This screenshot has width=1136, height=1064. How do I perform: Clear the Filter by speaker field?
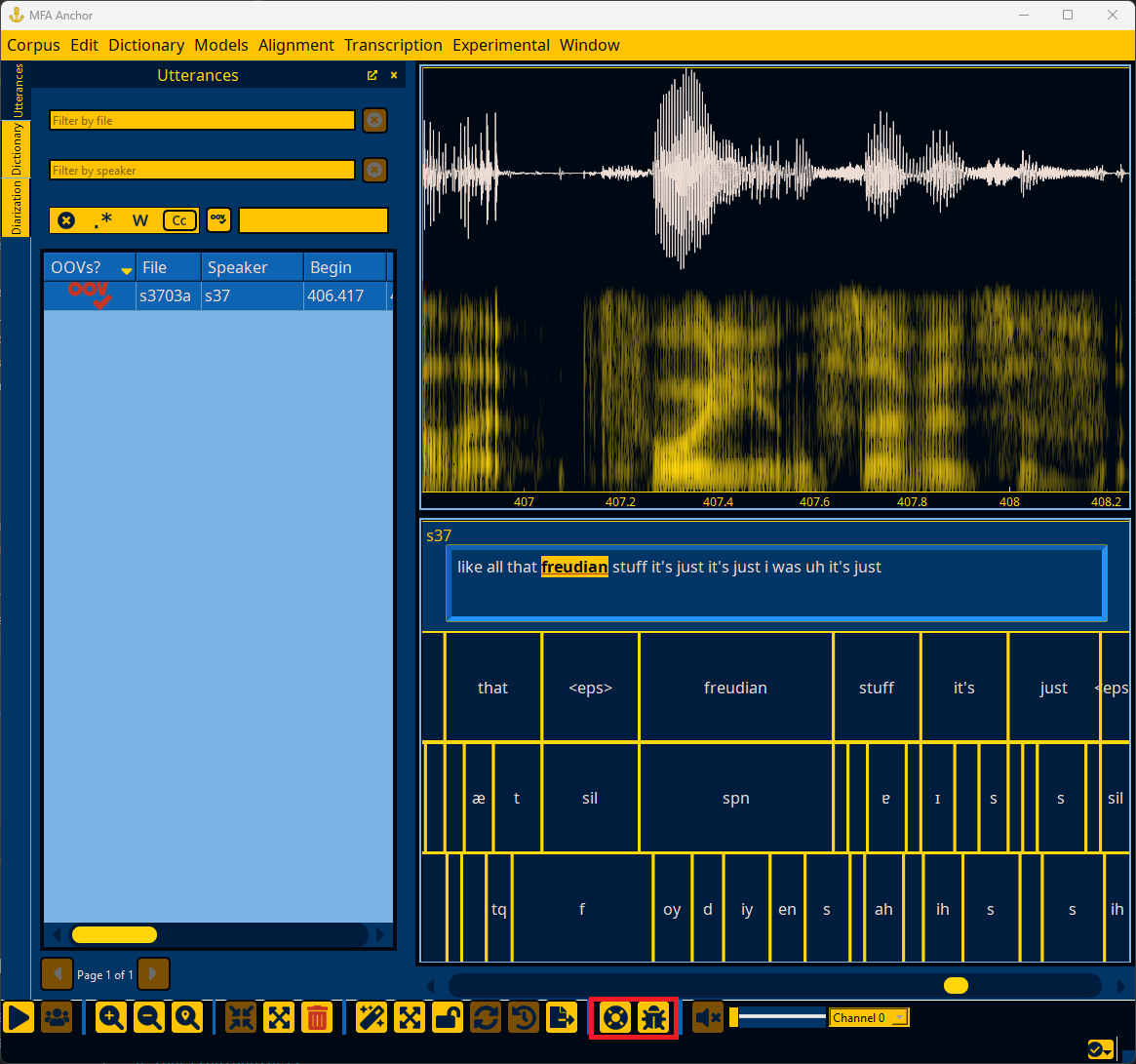374,171
